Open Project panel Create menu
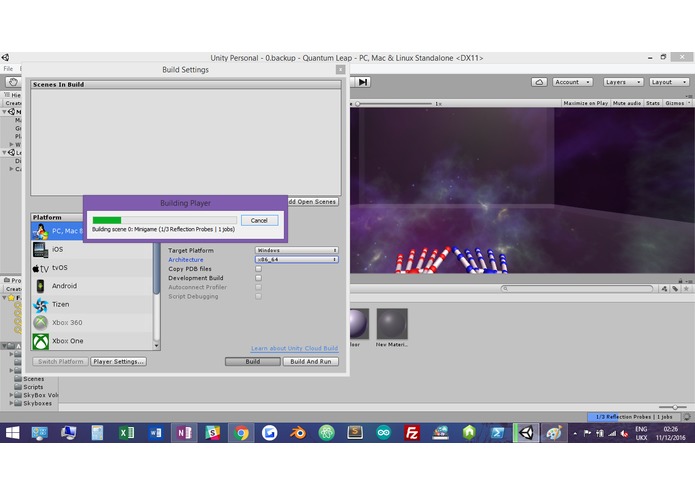The height and width of the screenshot is (494, 695). coord(13,289)
